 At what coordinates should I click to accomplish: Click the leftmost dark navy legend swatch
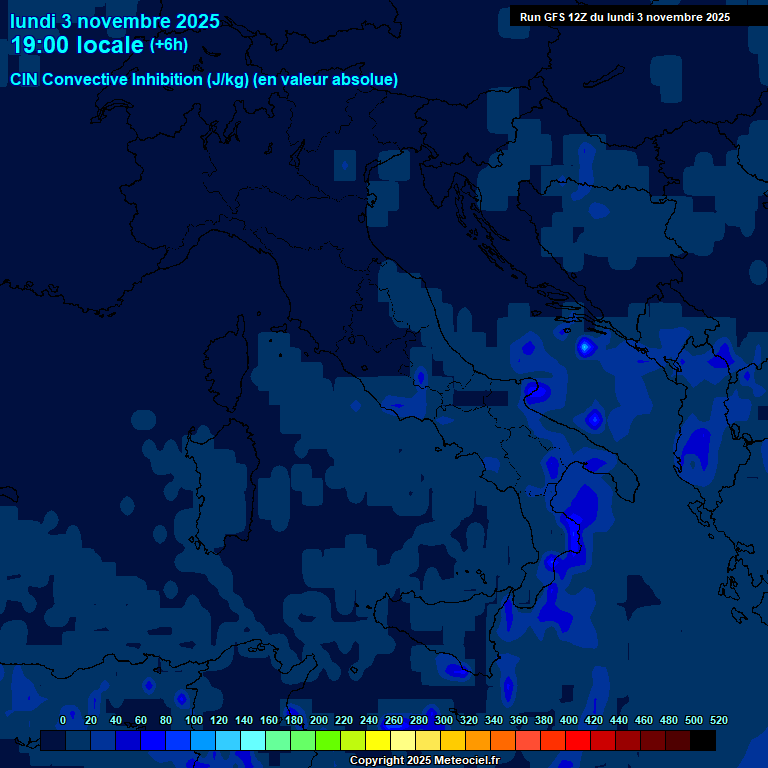(54, 741)
